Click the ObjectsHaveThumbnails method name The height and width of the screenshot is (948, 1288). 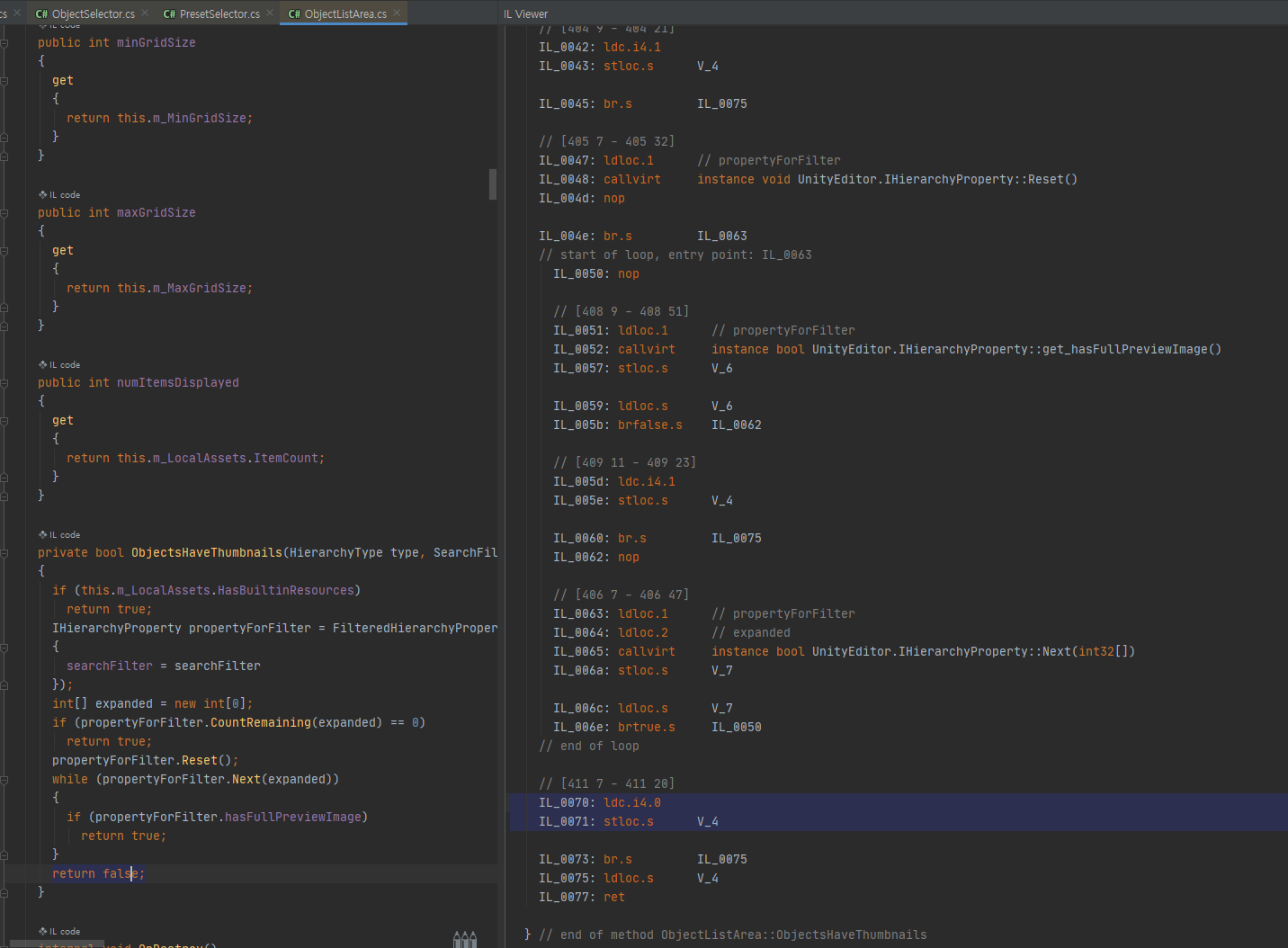point(207,552)
